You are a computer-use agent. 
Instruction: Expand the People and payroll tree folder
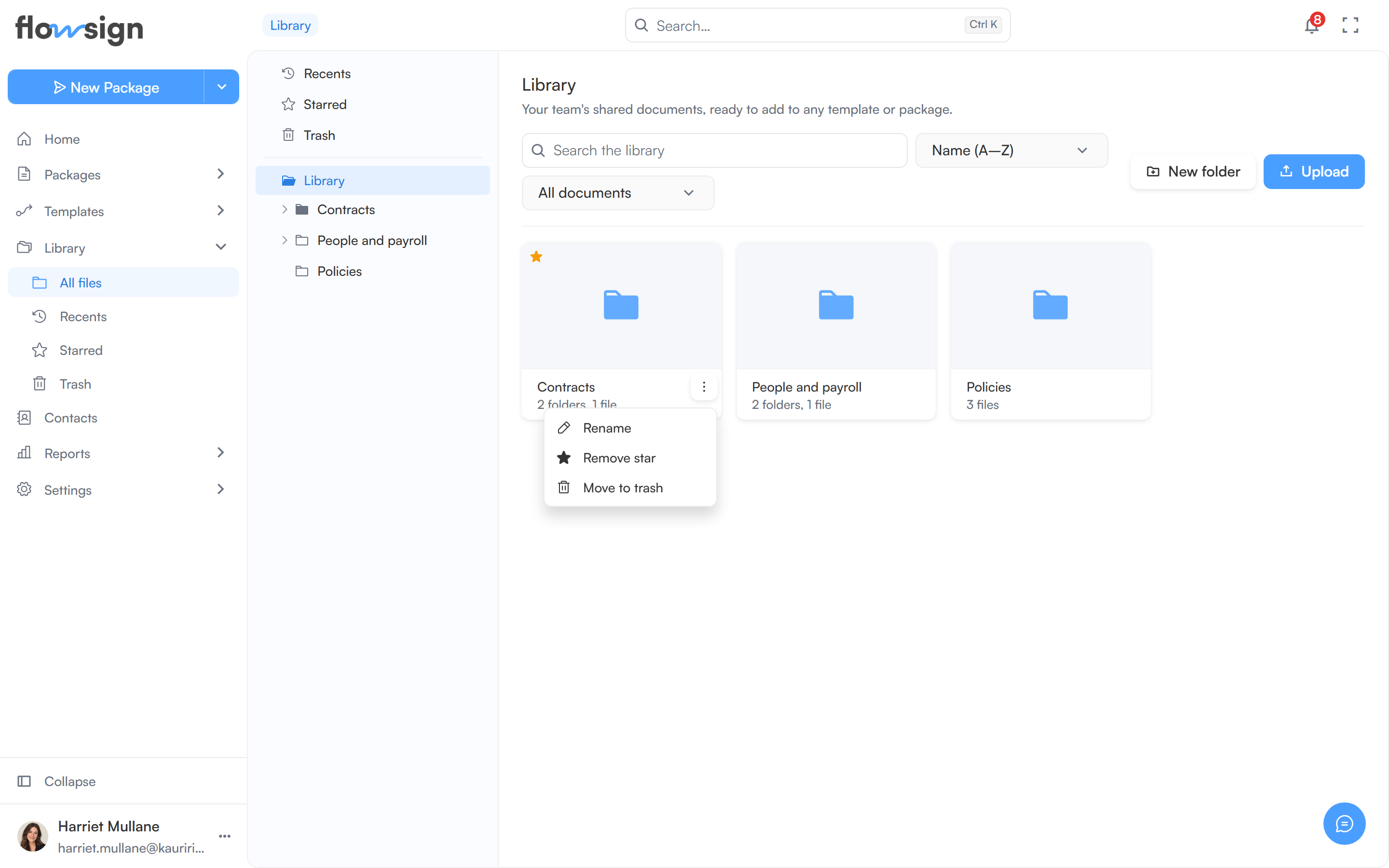pyautogui.click(x=285, y=241)
